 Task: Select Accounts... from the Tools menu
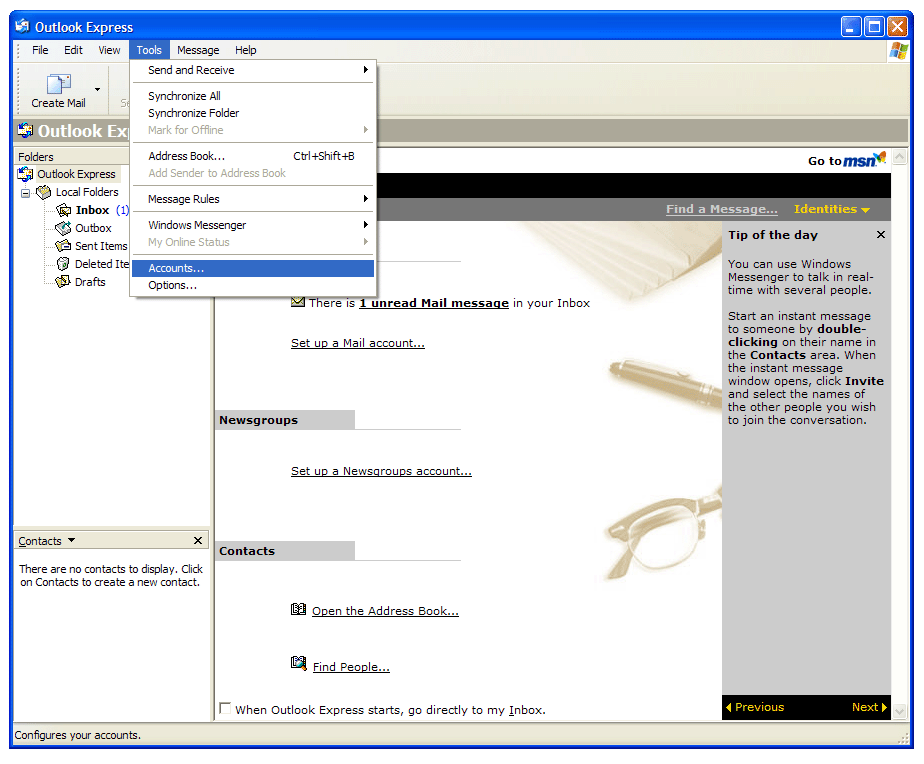coord(253,268)
